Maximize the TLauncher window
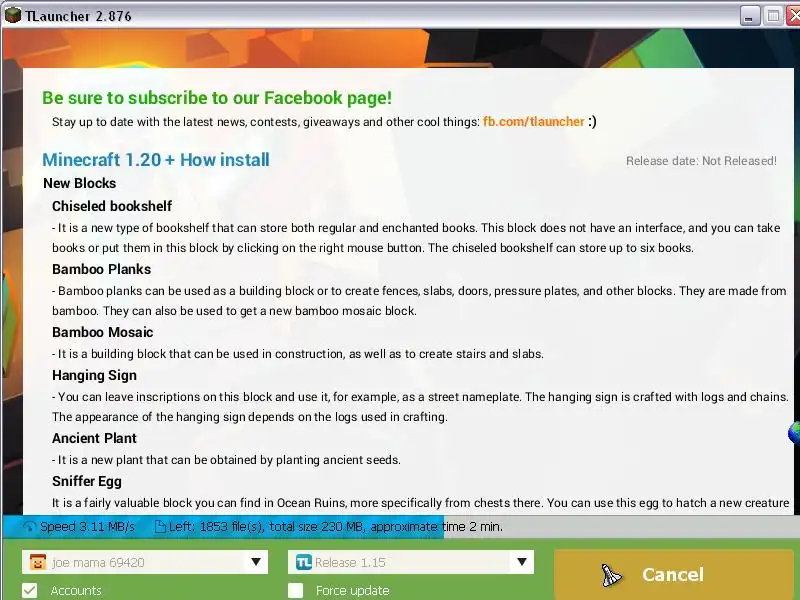The image size is (800, 600). tap(773, 16)
